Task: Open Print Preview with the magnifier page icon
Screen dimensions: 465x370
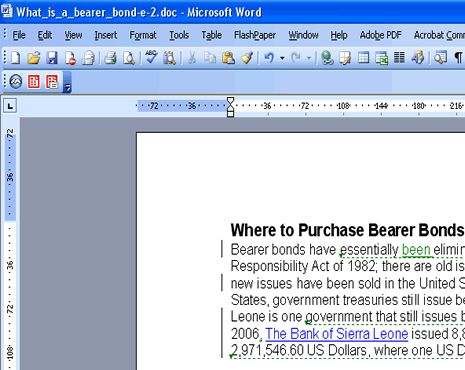Action: pos(129,58)
